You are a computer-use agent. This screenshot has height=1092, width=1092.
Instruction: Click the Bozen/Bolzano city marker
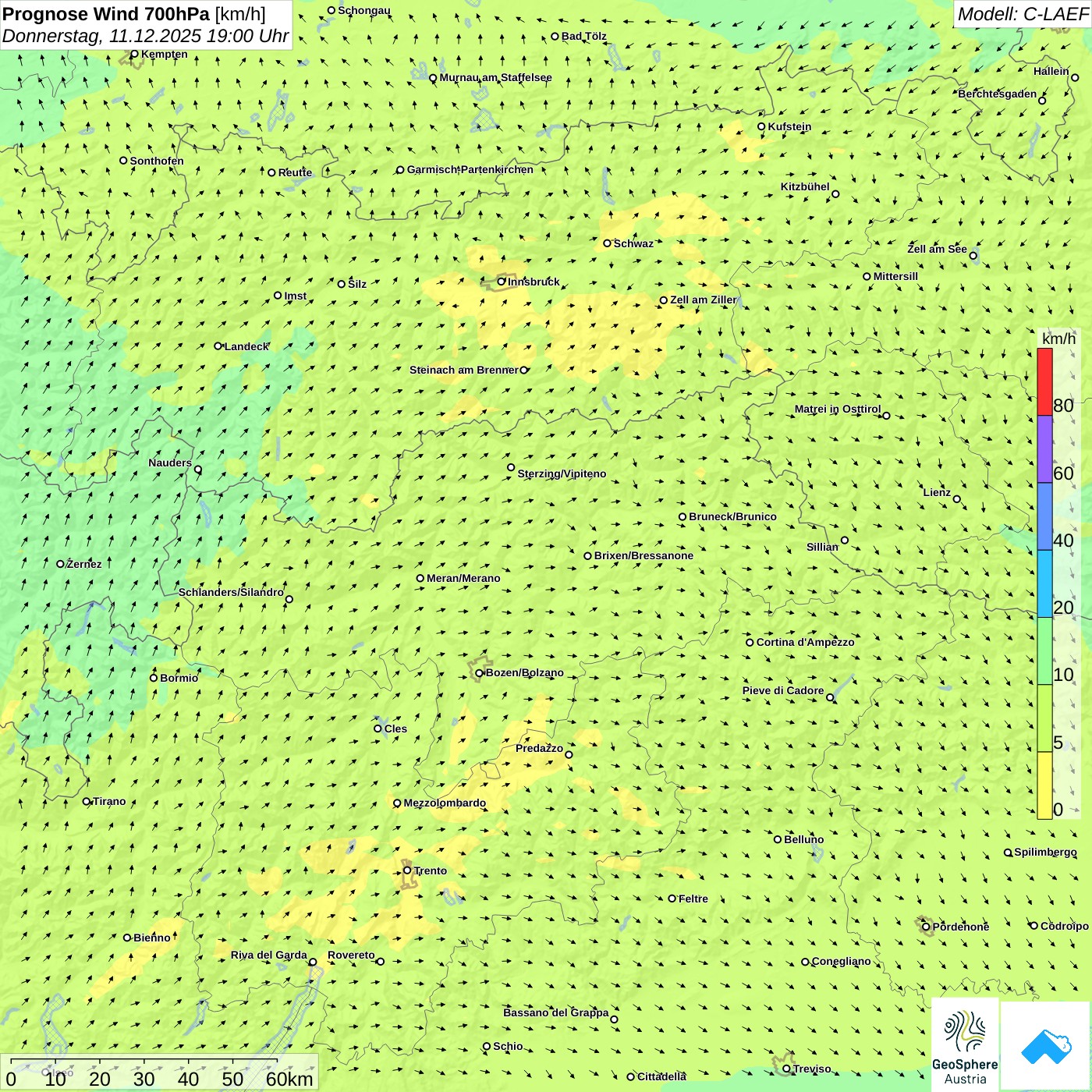[479, 673]
